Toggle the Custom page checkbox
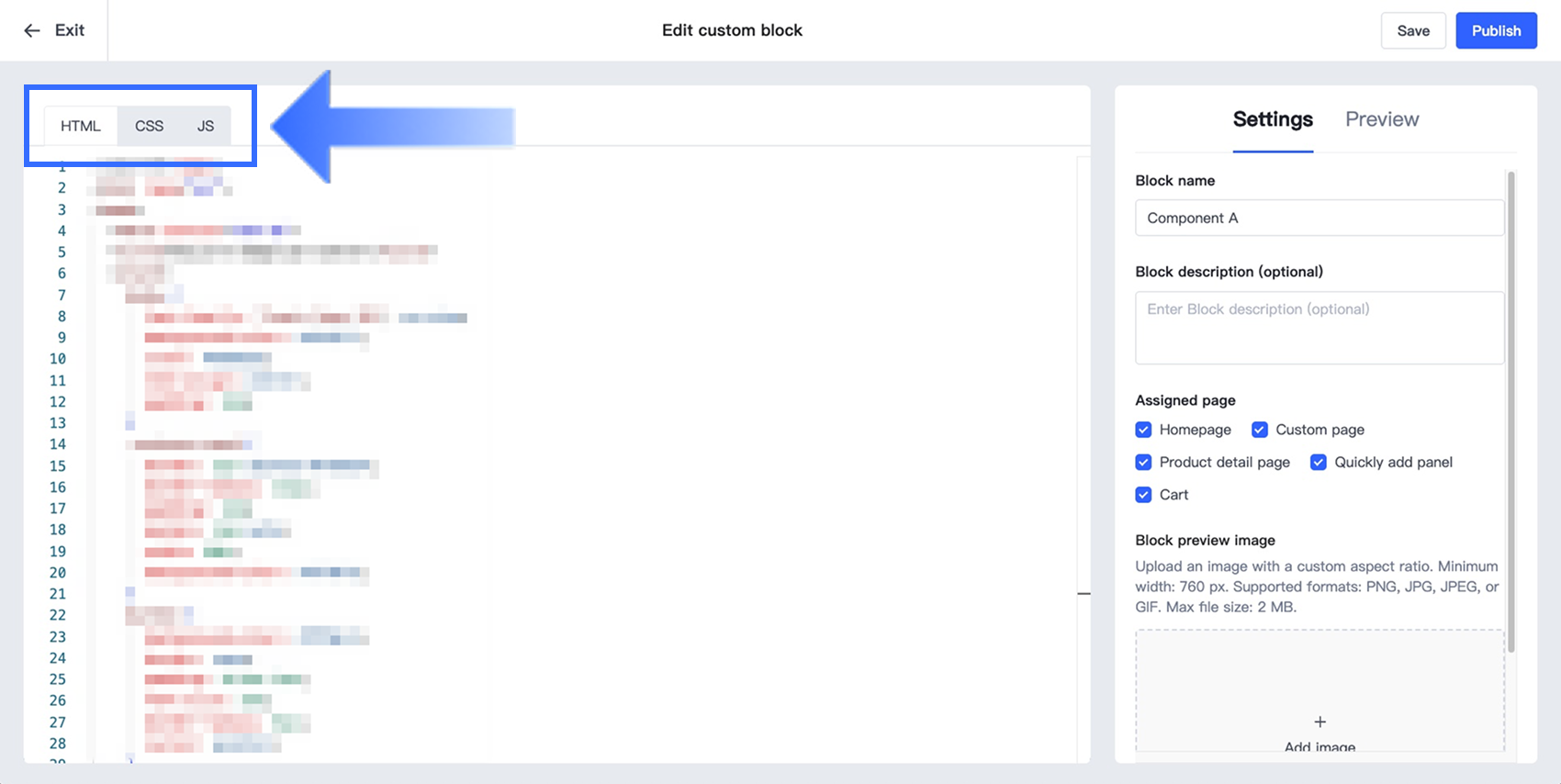This screenshot has height=784, width=1561. click(x=1260, y=430)
